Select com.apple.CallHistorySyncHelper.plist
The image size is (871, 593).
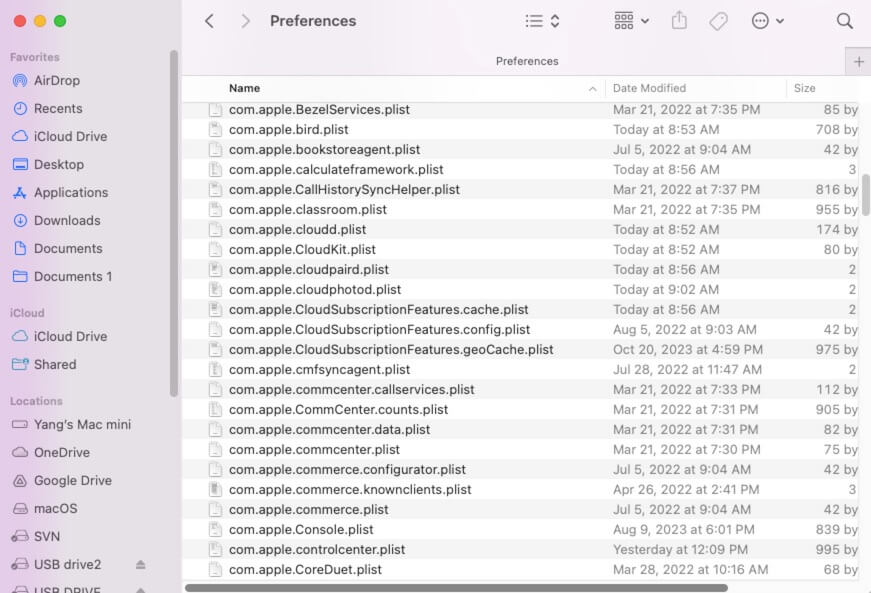(x=344, y=190)
